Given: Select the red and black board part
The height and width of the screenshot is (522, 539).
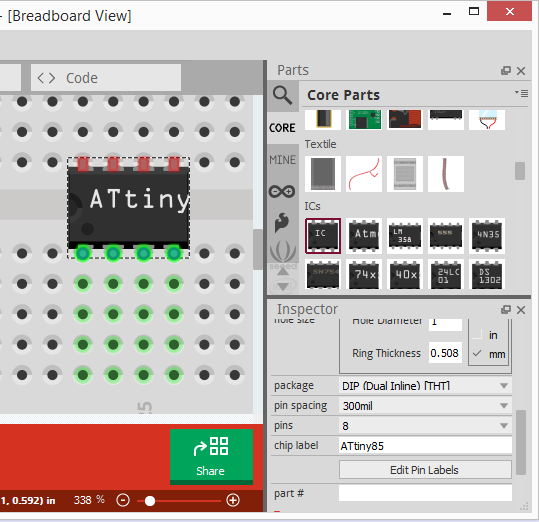Looking at the screenshot, I should (x=405, y=120).
